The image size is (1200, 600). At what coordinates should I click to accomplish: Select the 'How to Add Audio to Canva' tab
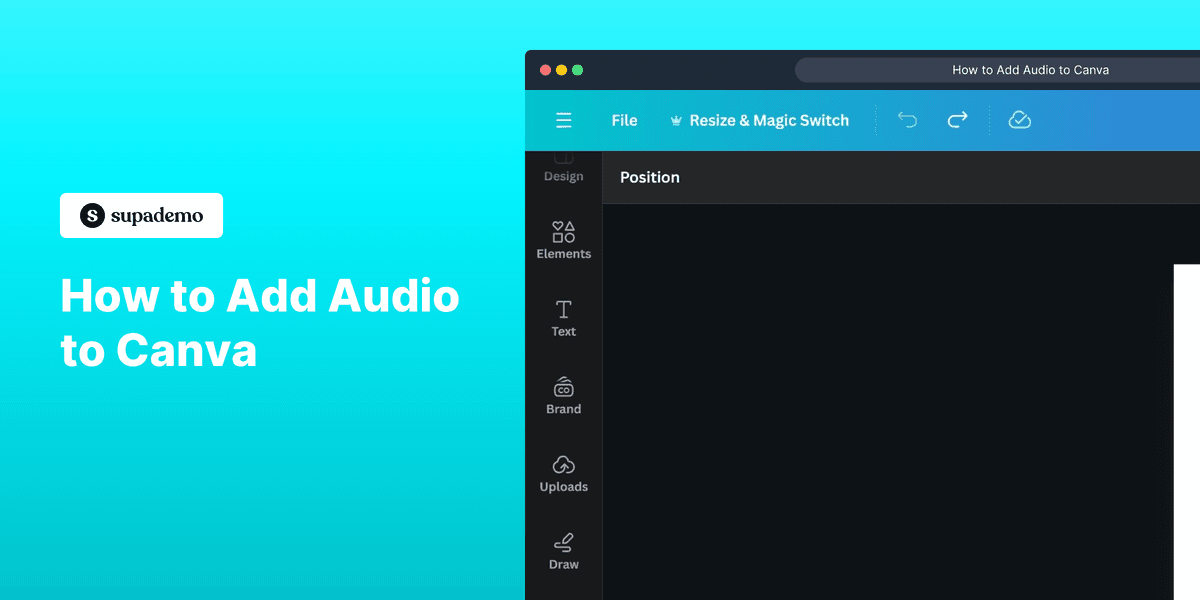1030,69
